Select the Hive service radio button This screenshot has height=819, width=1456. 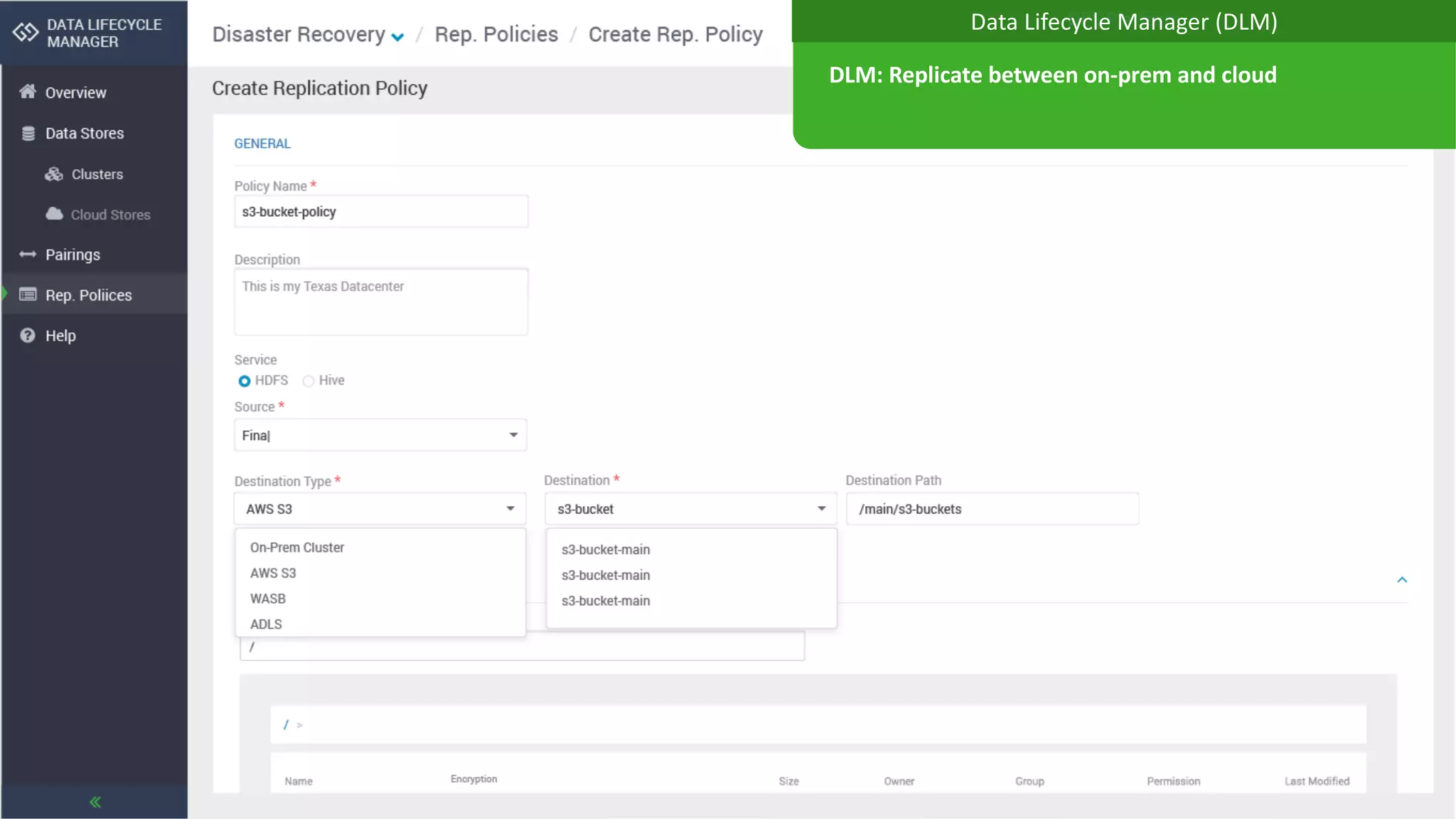tap(308, 381)
